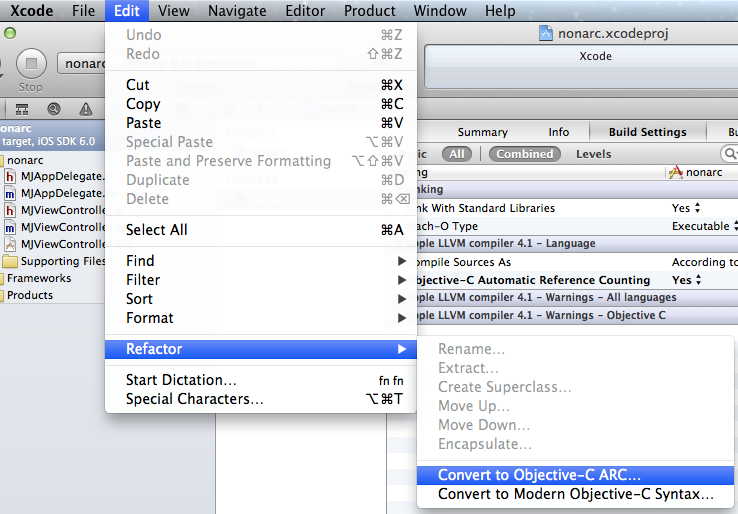Open the issue navigator warning icon
The height and width of the screenshot is (514, 738).
(85, 109)
